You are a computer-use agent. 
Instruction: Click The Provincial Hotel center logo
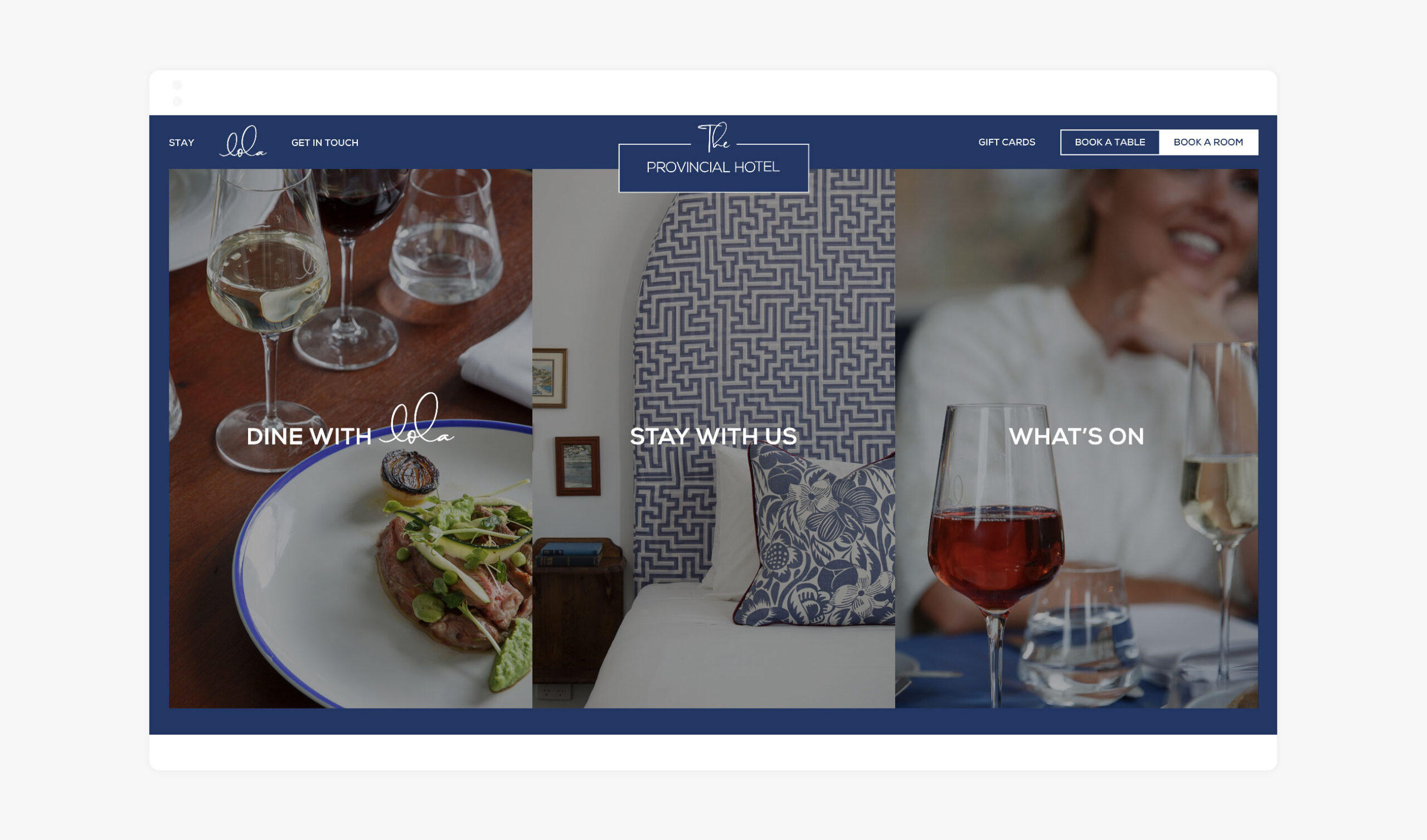(713, 158)
